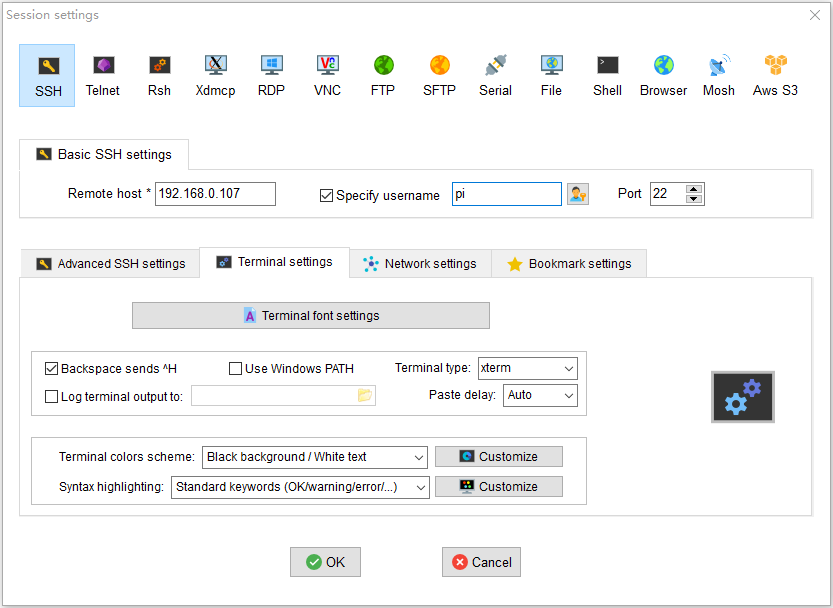Screen dimensions: 833x608
Task: Select the Xdmcp session icon
Action: (x=216, y=75)
